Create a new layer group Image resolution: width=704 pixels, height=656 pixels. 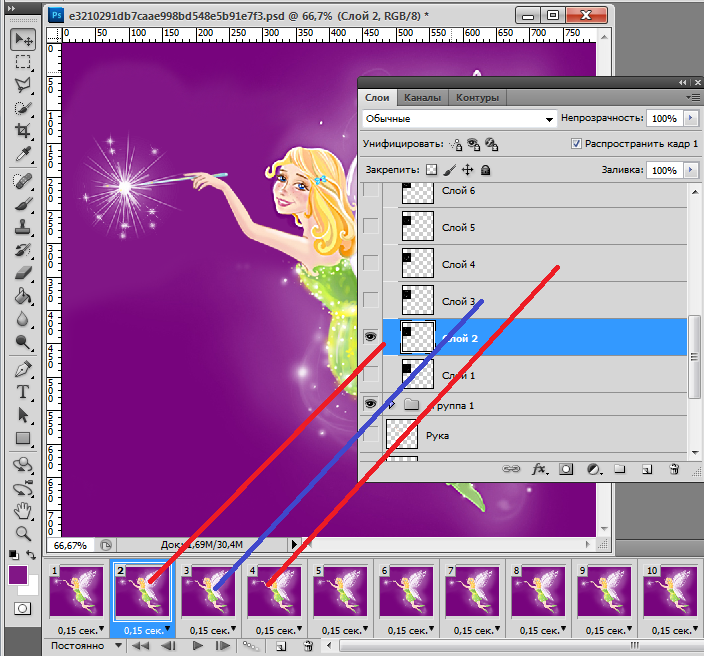tap(620, 469)
